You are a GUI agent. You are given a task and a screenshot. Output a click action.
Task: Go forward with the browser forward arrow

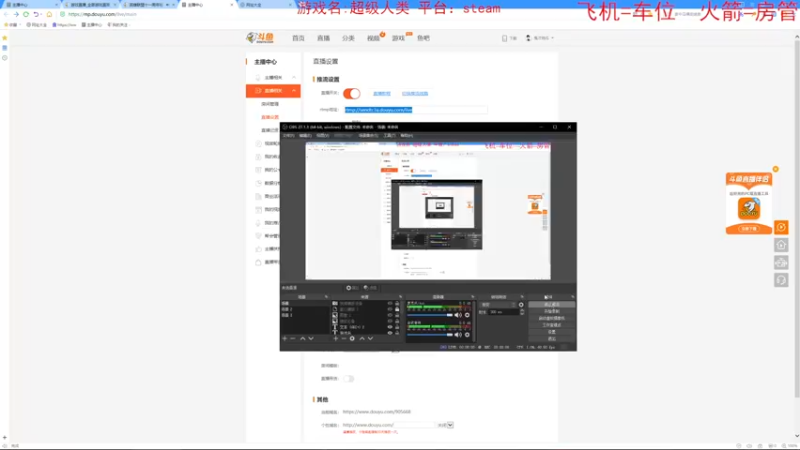click(16, 14)
